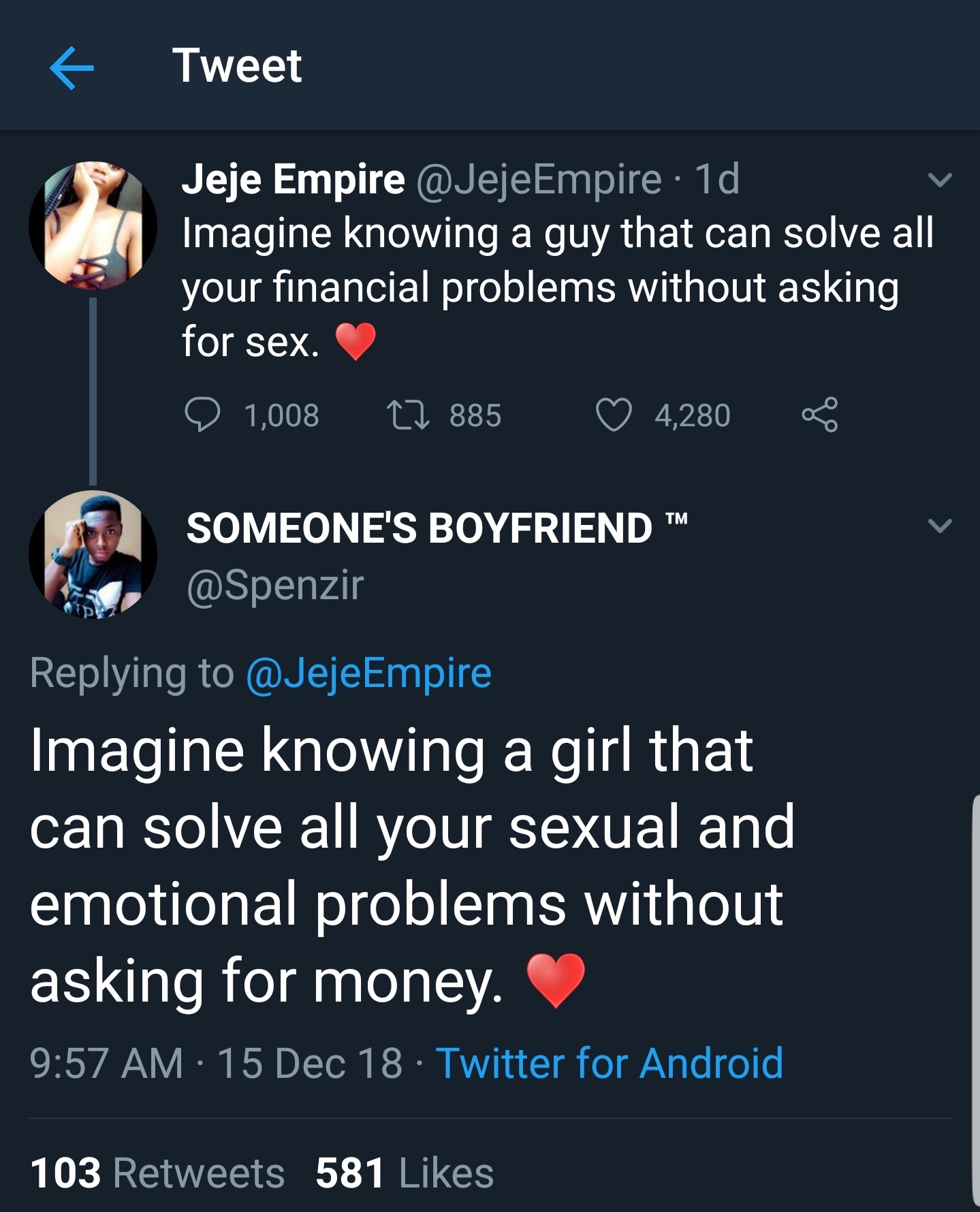Image resolution: width=980 pixels, height=1212 pixels.
Task: Retweet Jeje Empire's tweet
Action: 407,415
